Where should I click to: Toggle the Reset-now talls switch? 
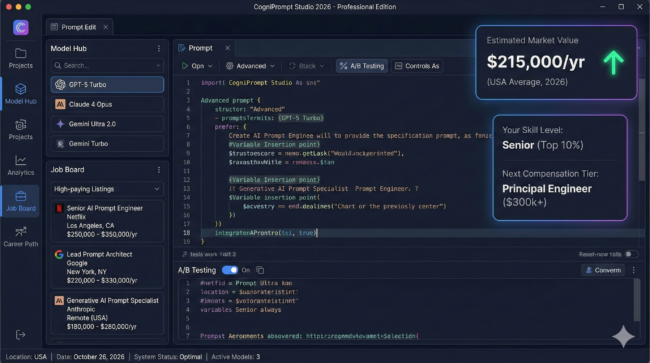pyautogui.click(x=631, y=254)
